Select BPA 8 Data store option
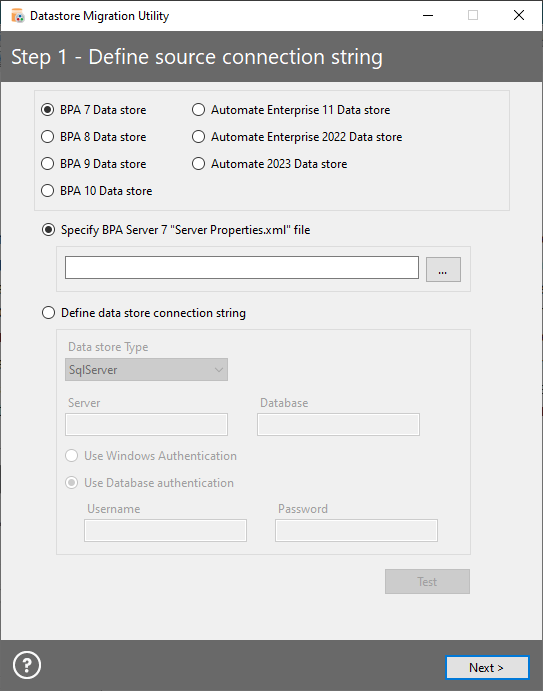Image resolution: width=543 pixels, height=691 pixels. tap(93, 137)
